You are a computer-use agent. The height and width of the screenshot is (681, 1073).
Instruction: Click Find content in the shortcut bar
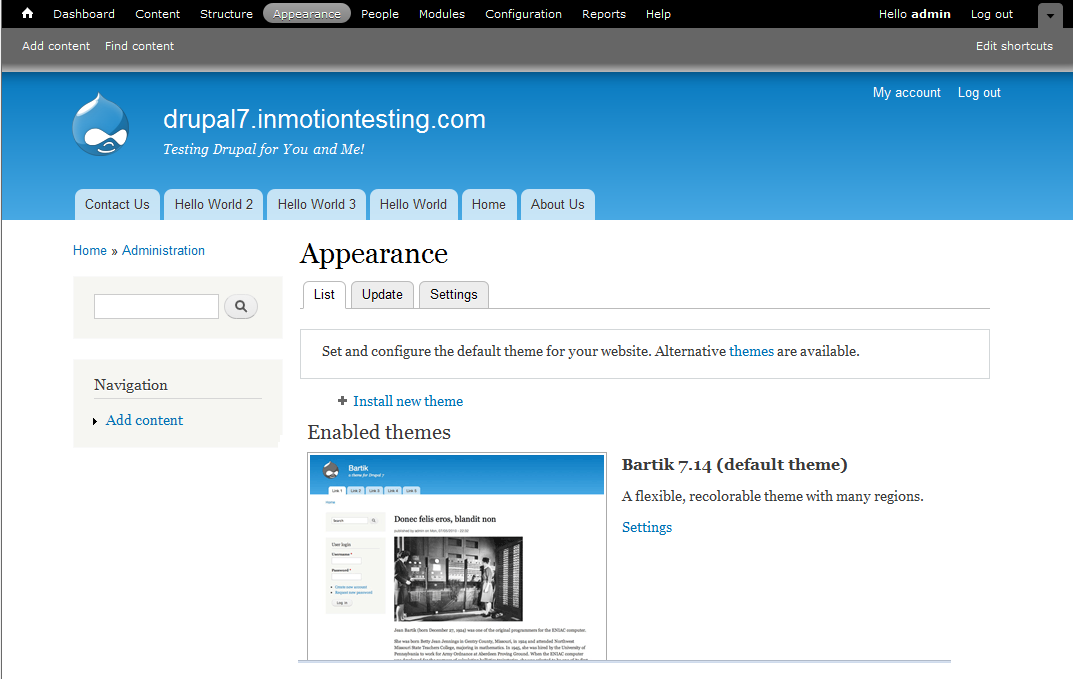(x=139, y=45)
